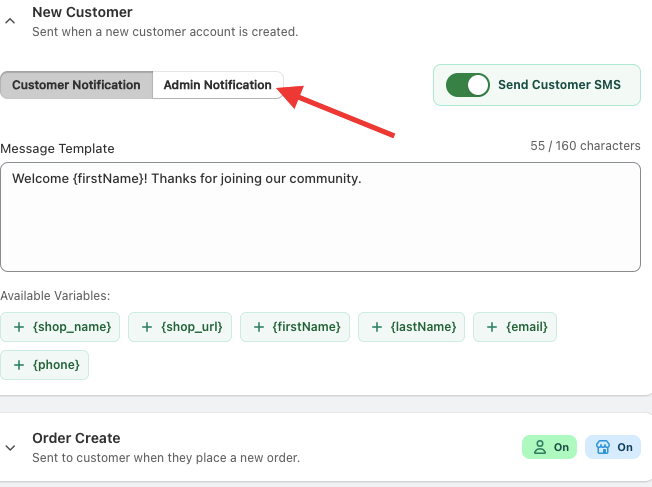Click 'Sent when a new customer account is created.'
Viewport: 652px width, 487px height.
click(165, 32)
